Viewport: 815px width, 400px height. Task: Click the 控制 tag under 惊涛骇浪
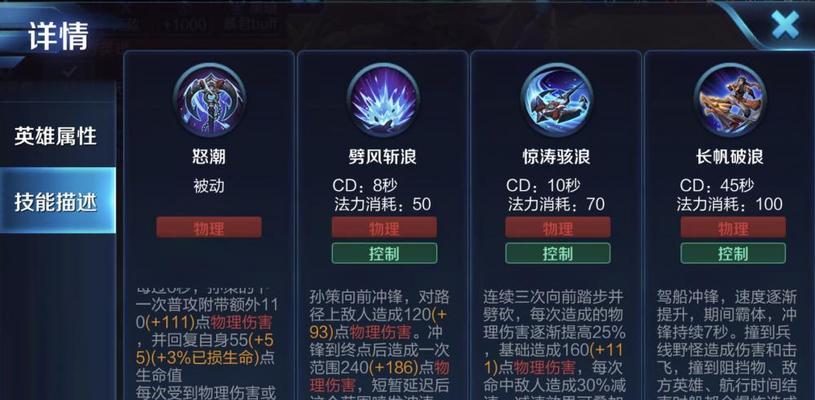pyautogui.click(x=558, y=253)
